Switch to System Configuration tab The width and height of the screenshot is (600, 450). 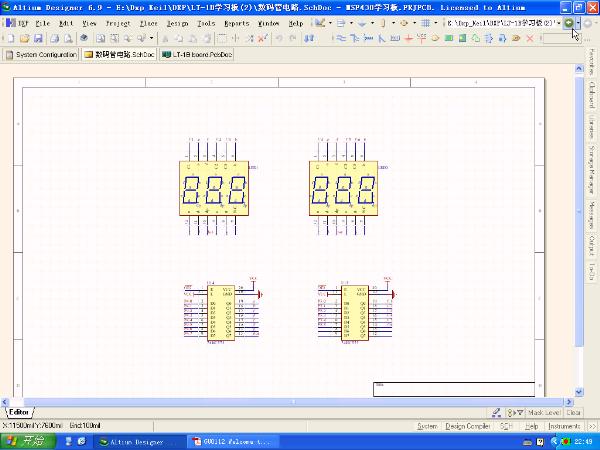tap(41, 54)
